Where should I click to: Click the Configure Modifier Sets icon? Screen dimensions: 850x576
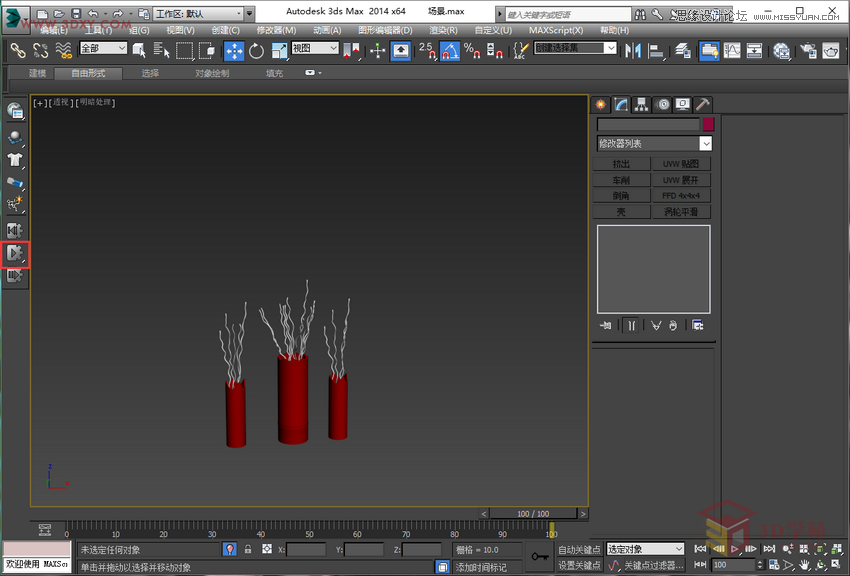coord(697,325)
